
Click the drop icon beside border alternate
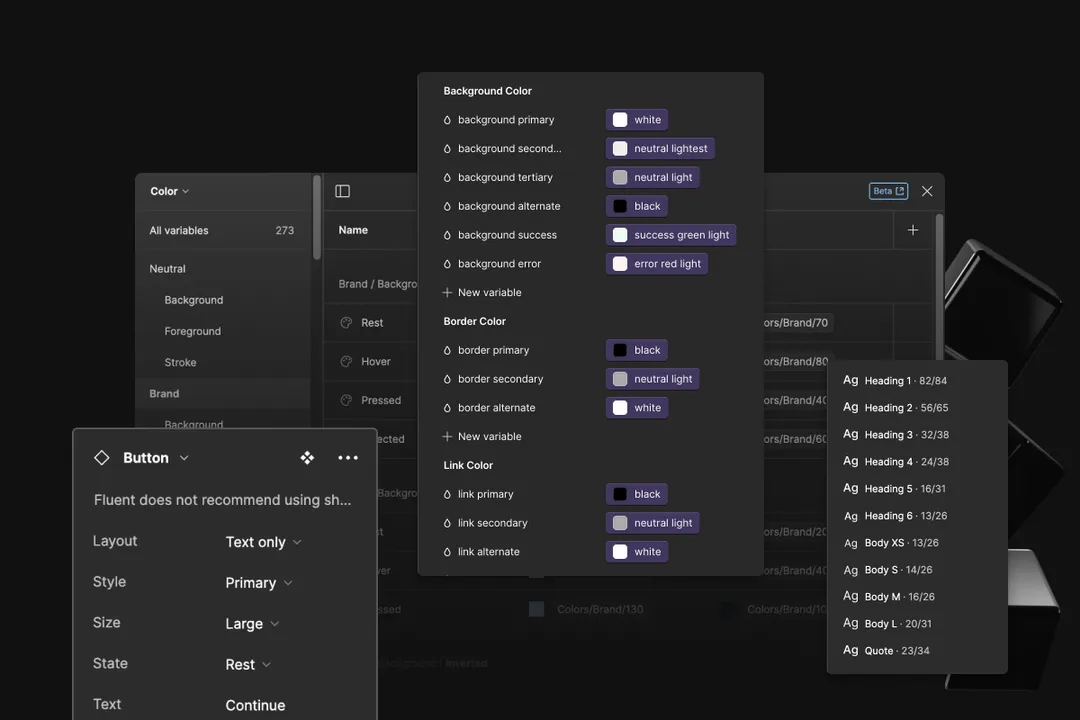click(x=447, y=408)
